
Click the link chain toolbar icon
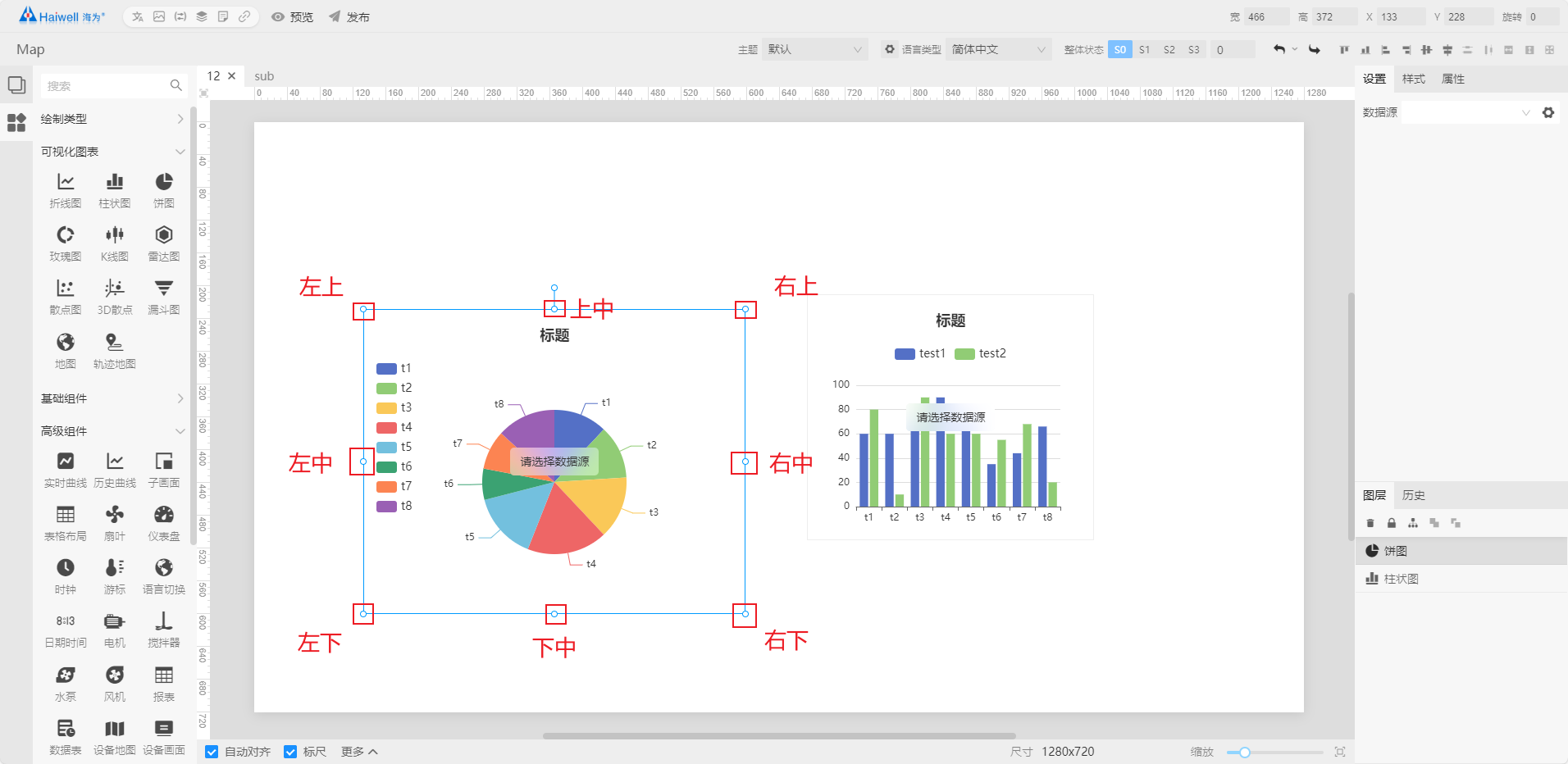244,16
